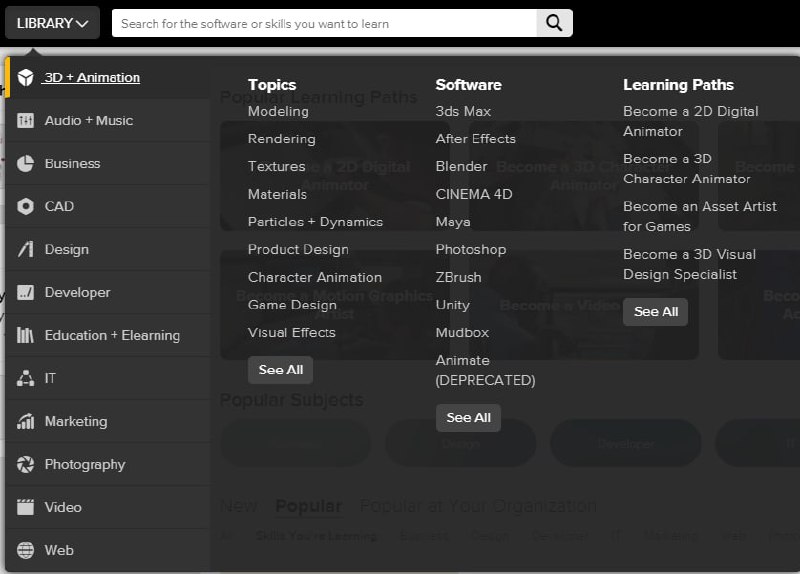Select the Character Animation topic
Image resolution: width=800 pixels, height=574 pixels.
pos(315,277)
